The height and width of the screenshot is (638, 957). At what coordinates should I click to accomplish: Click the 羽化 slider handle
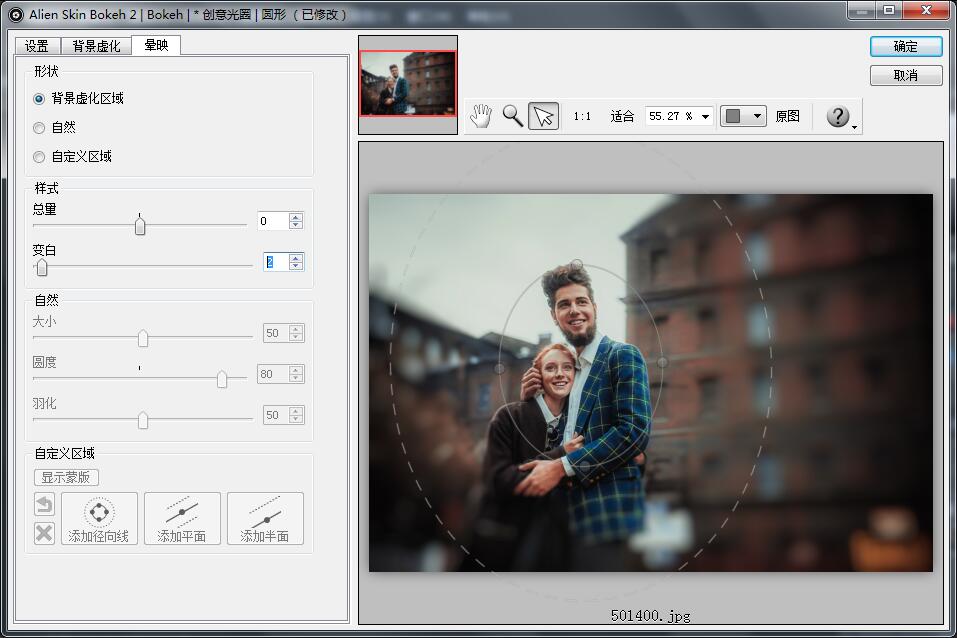143,420
